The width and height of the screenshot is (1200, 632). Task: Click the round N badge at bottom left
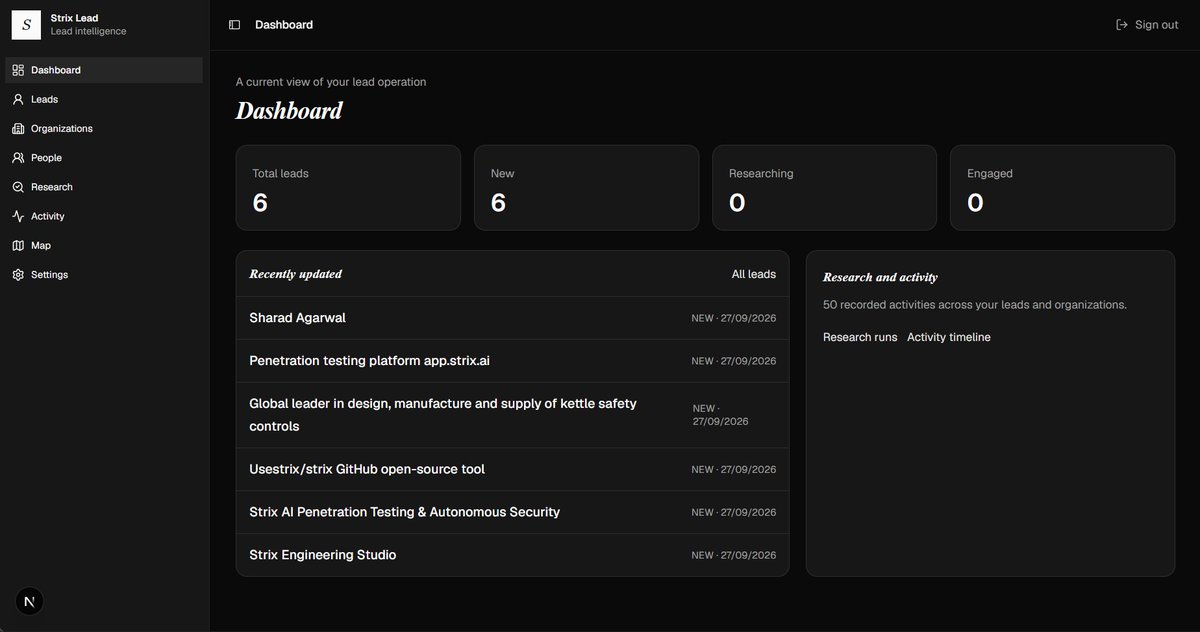coord(29,601)
